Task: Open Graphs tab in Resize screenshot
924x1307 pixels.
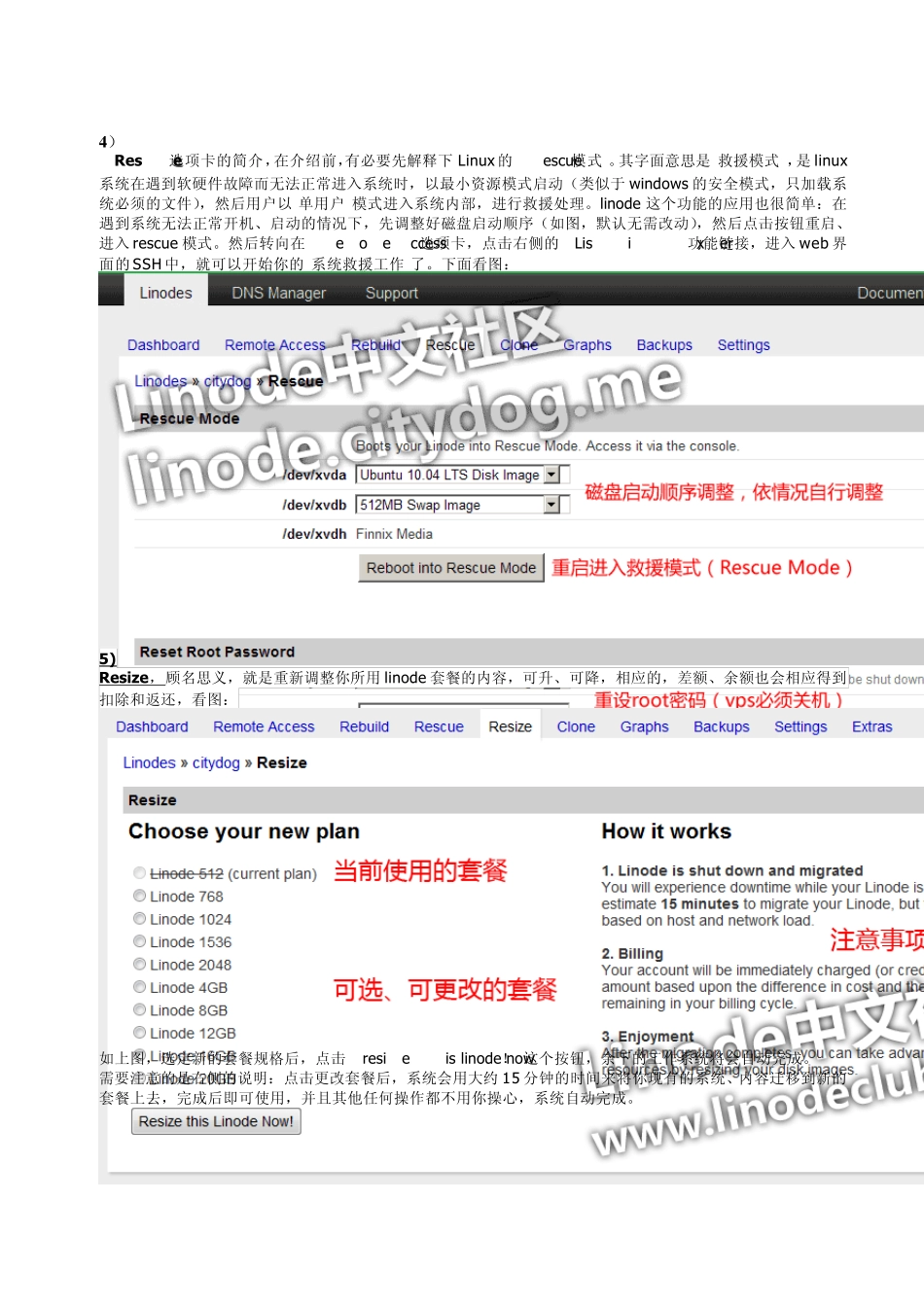Action: point(644,726)
